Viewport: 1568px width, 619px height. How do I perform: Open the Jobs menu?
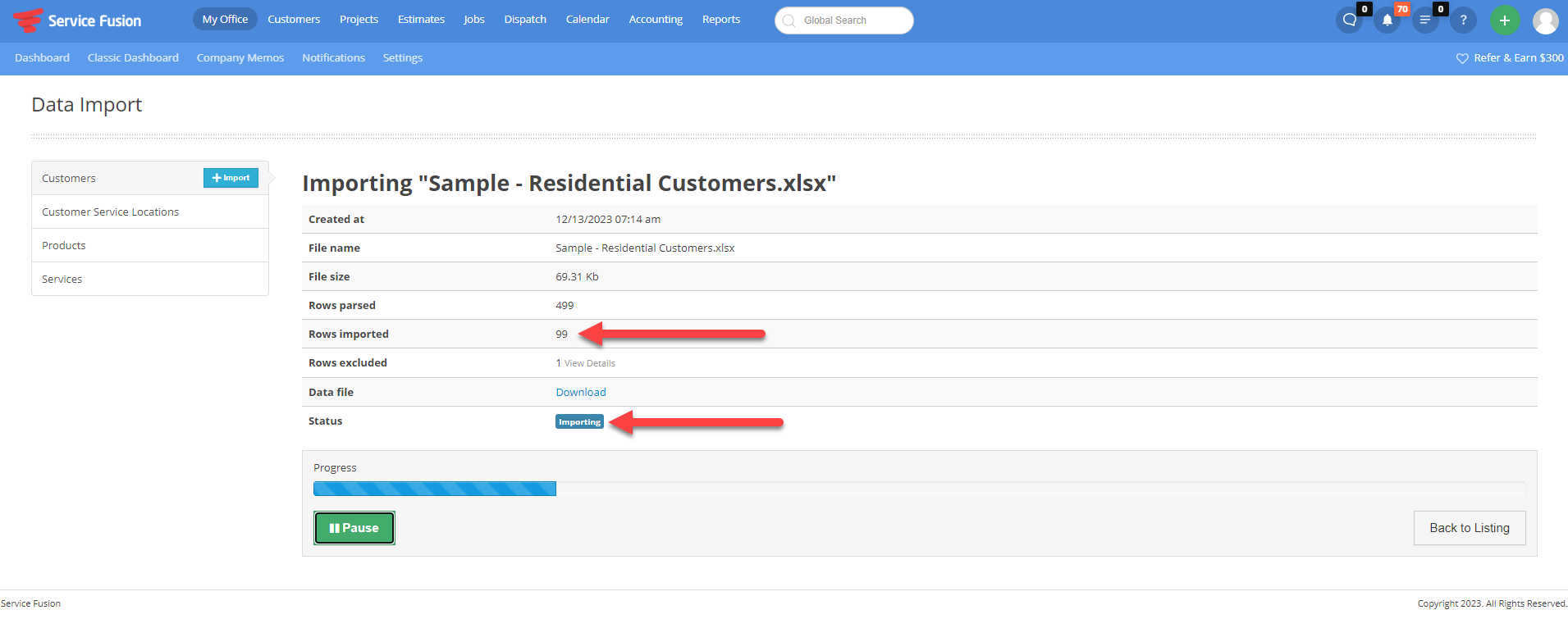pos(474,19)
